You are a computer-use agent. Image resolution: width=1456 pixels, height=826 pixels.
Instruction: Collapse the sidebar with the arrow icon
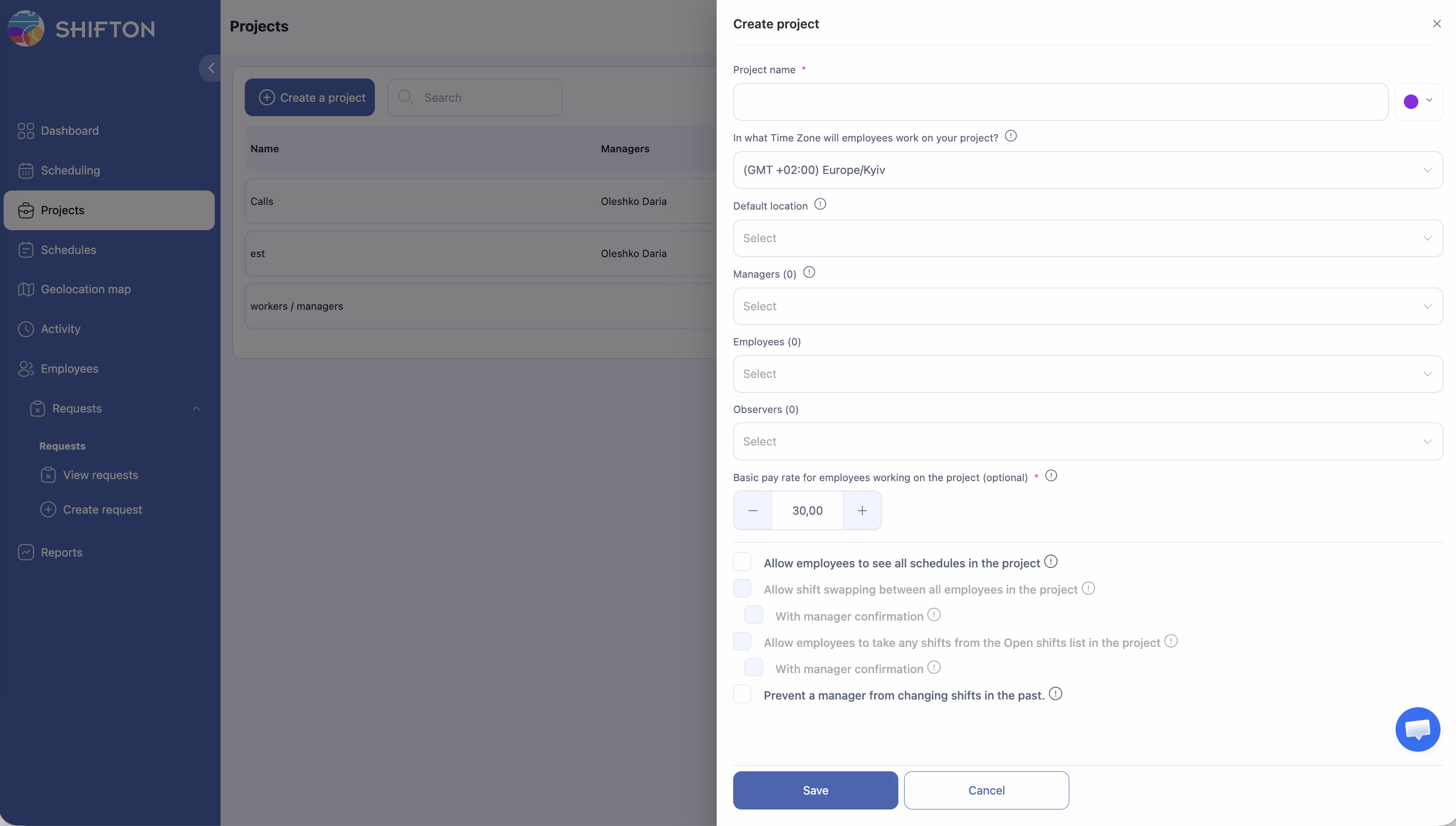click(x=211, y=68)
